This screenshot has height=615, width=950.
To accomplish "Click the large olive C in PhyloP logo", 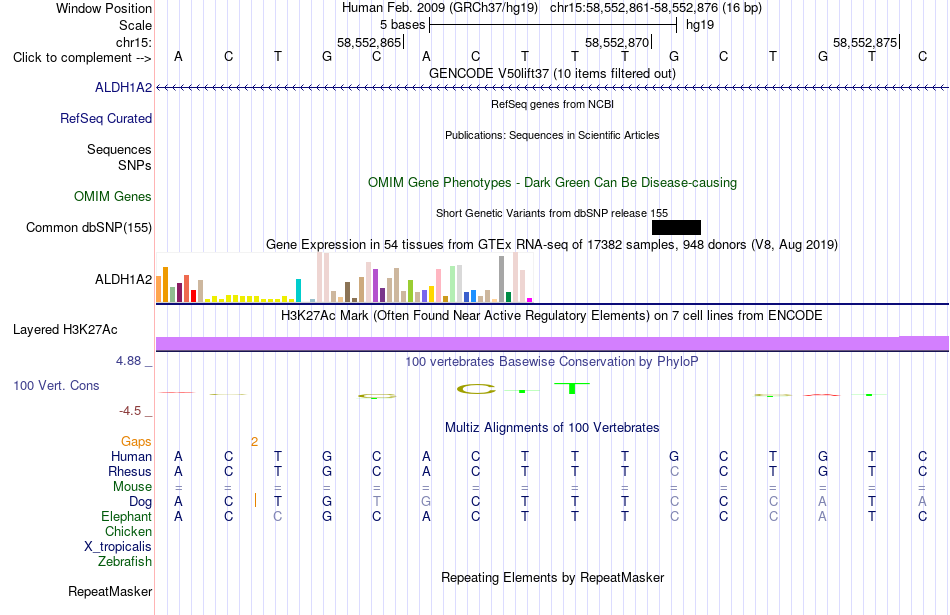I will coord(476,389).
